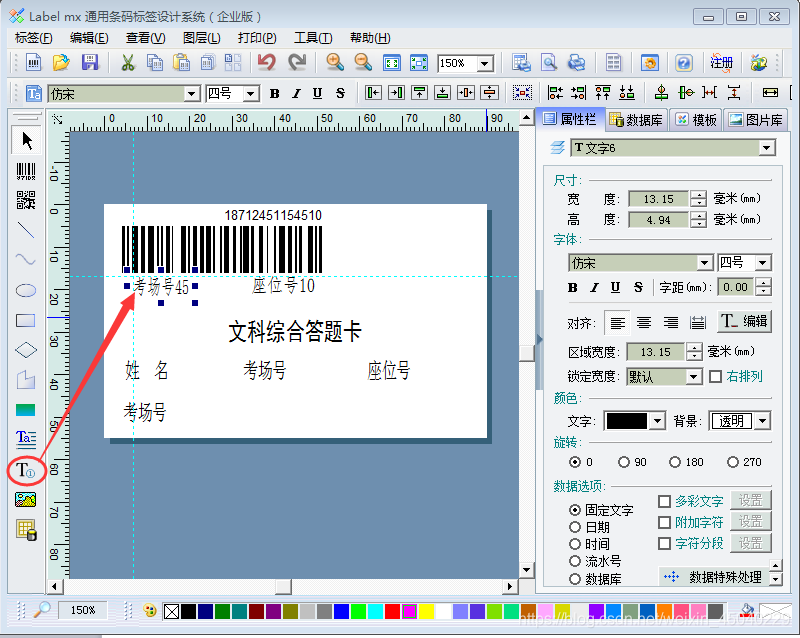Choose the ellipse shape tool
The image size is (800, 638).
(26, 290)
